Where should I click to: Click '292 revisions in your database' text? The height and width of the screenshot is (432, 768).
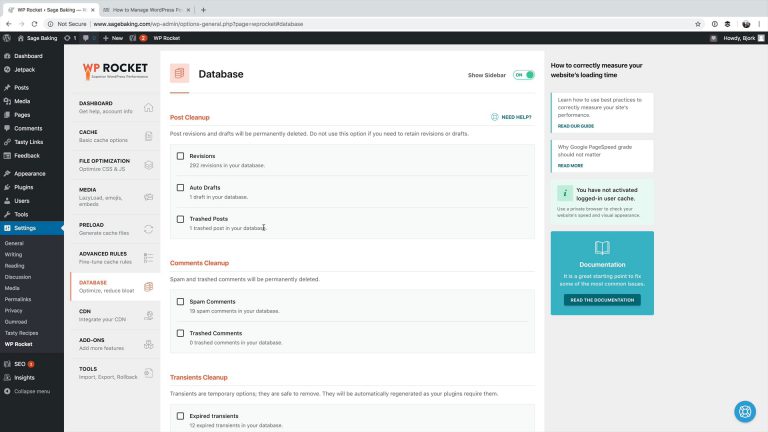(227, 166)
